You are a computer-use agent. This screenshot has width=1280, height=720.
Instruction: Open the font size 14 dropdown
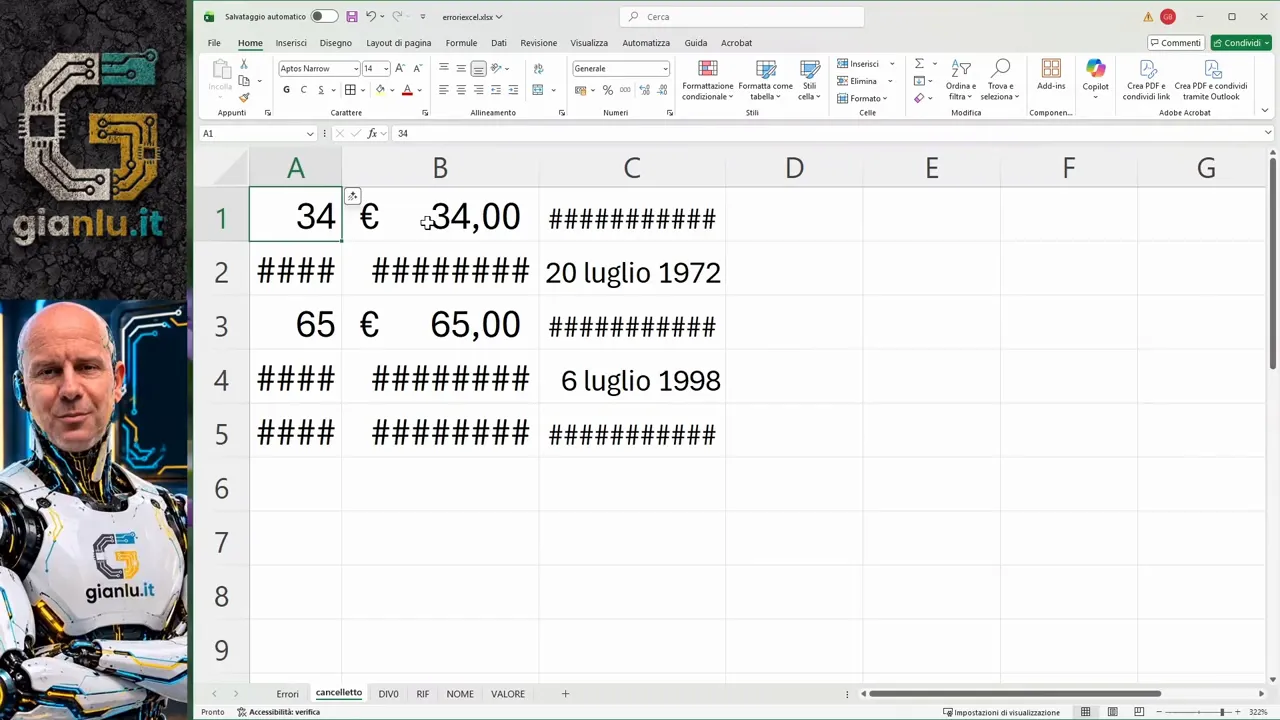tap(385, 69)
